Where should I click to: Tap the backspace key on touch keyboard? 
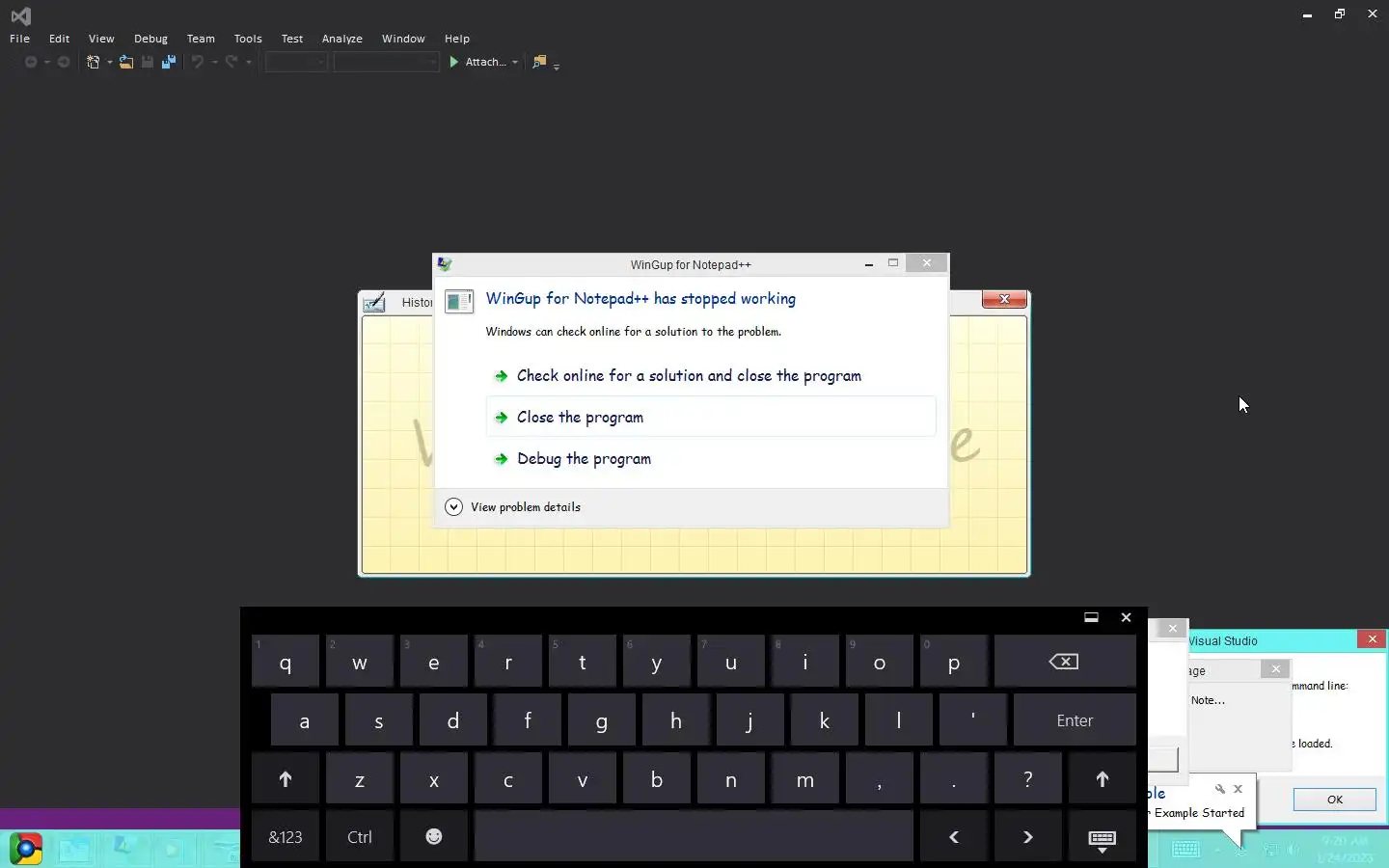pos(1065,662)
